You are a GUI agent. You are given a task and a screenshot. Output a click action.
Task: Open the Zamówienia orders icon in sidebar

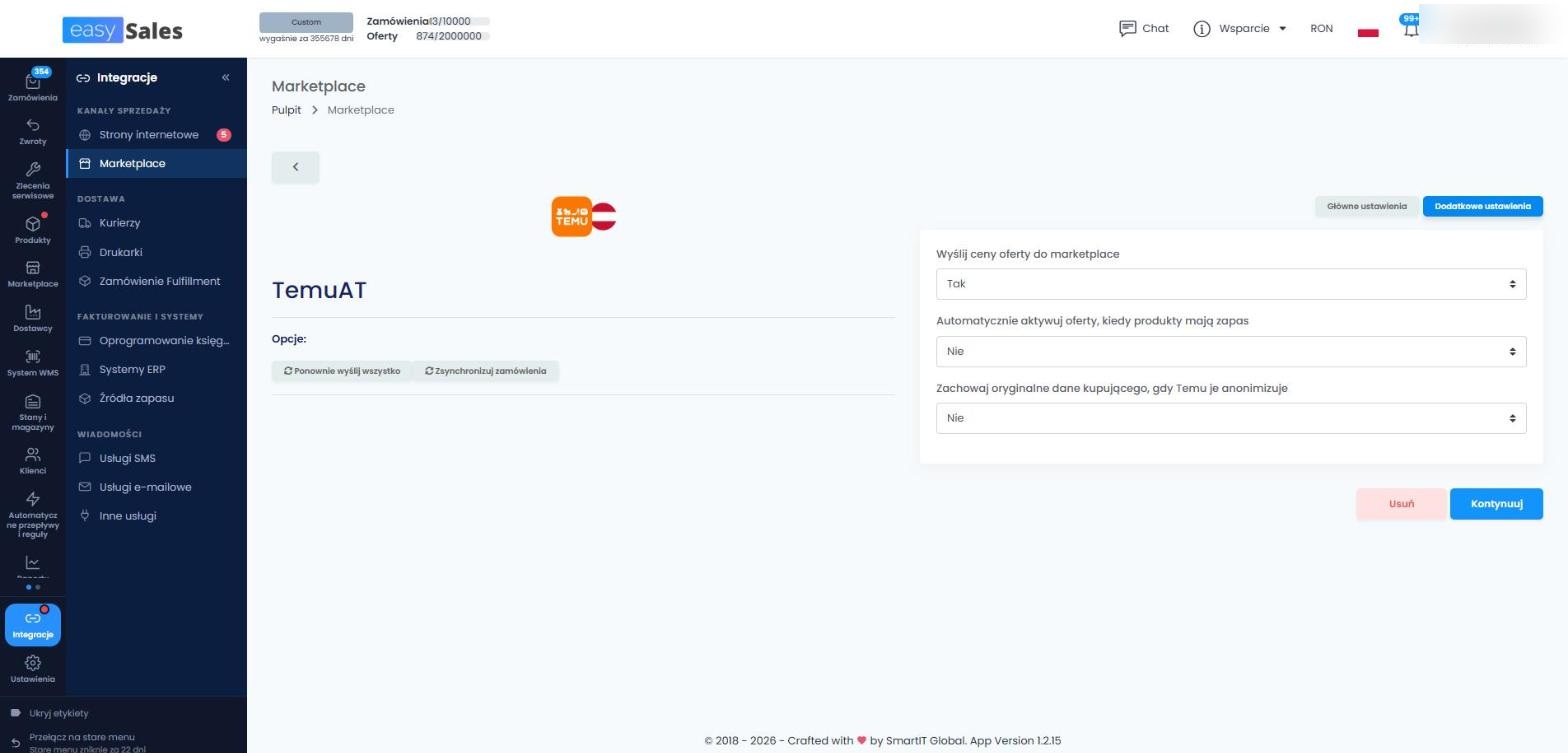(x=32, y=85)
